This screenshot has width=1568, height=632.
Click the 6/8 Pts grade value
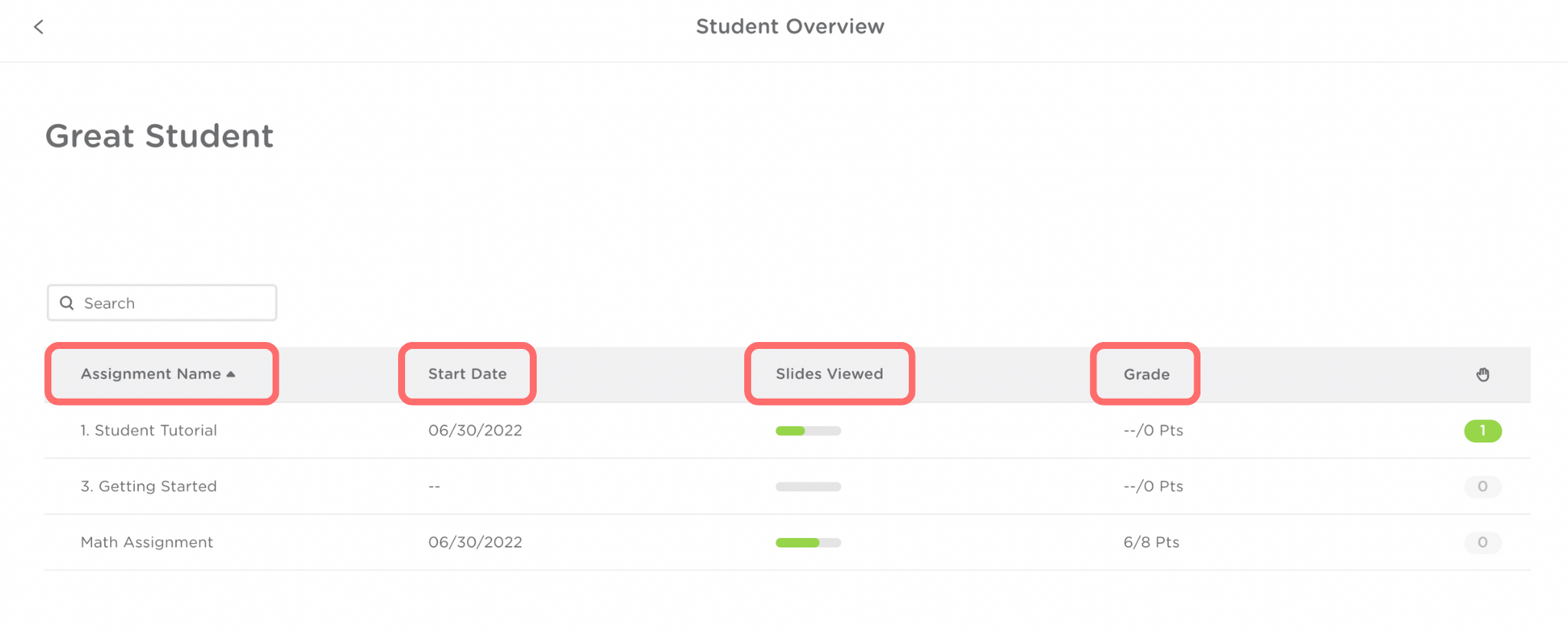point(1151,542)
